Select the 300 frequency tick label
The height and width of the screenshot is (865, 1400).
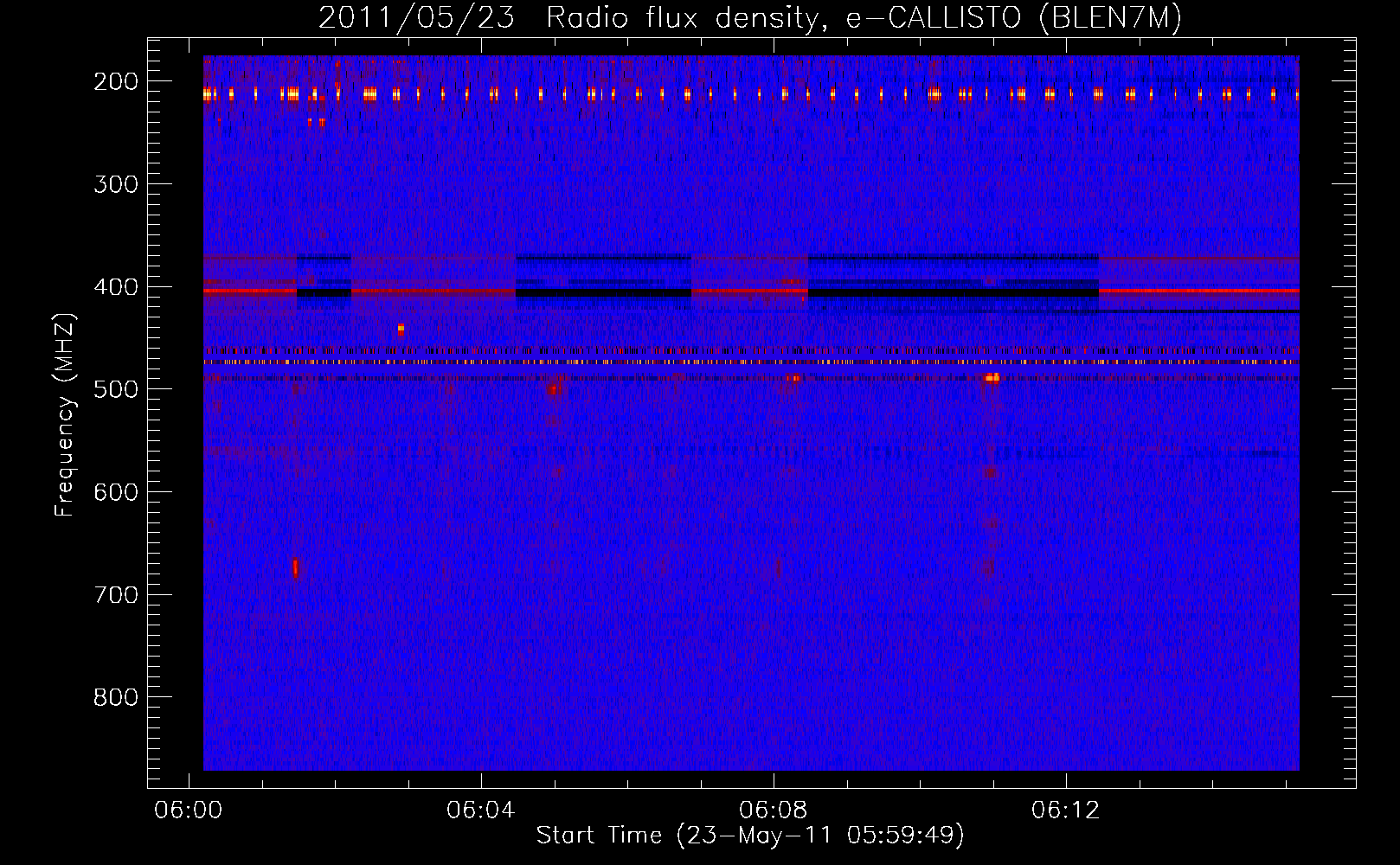point(116,184)
